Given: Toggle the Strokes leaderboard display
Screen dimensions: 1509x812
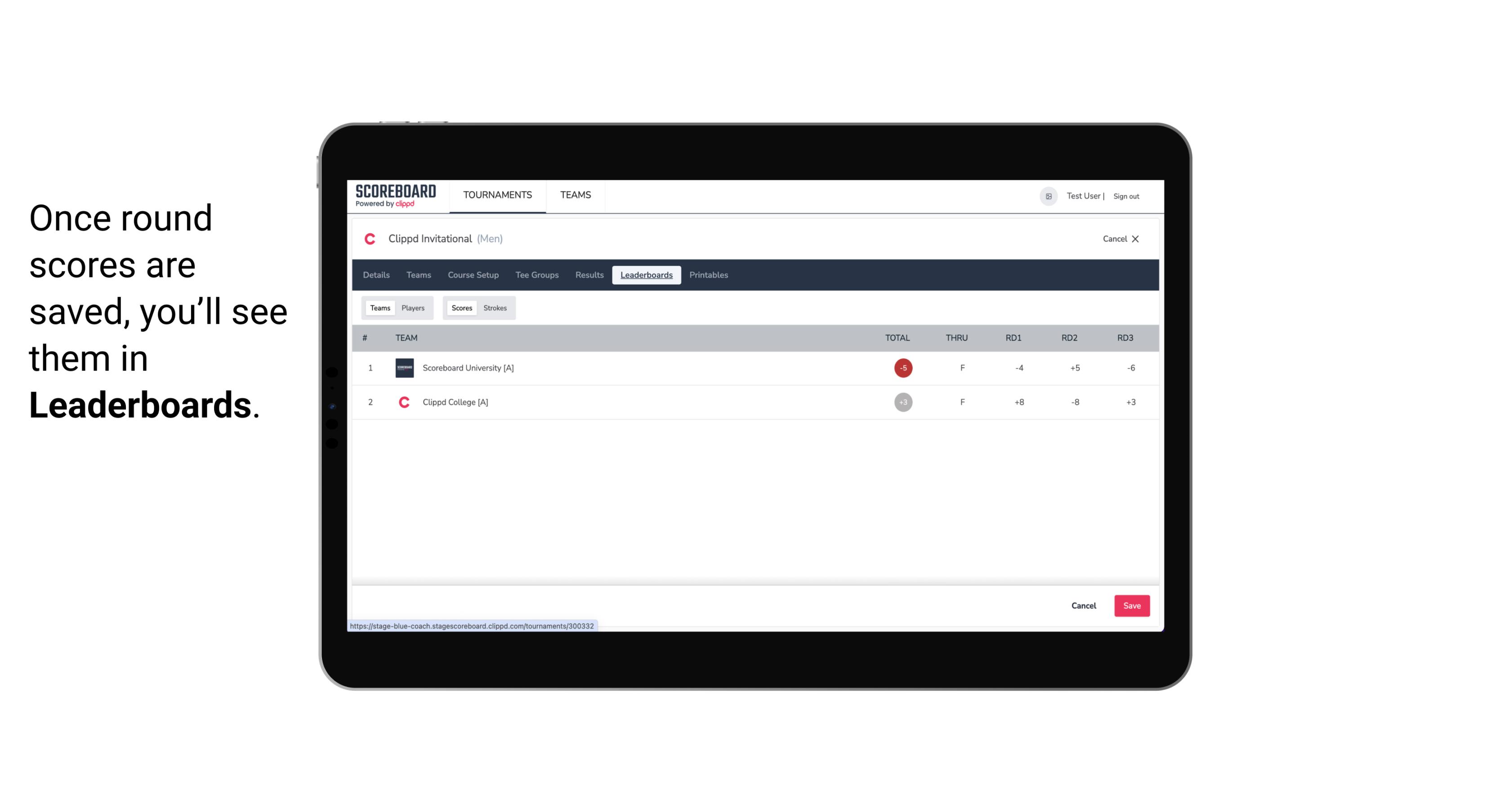Looking at the screenshot, I should 495,308.
